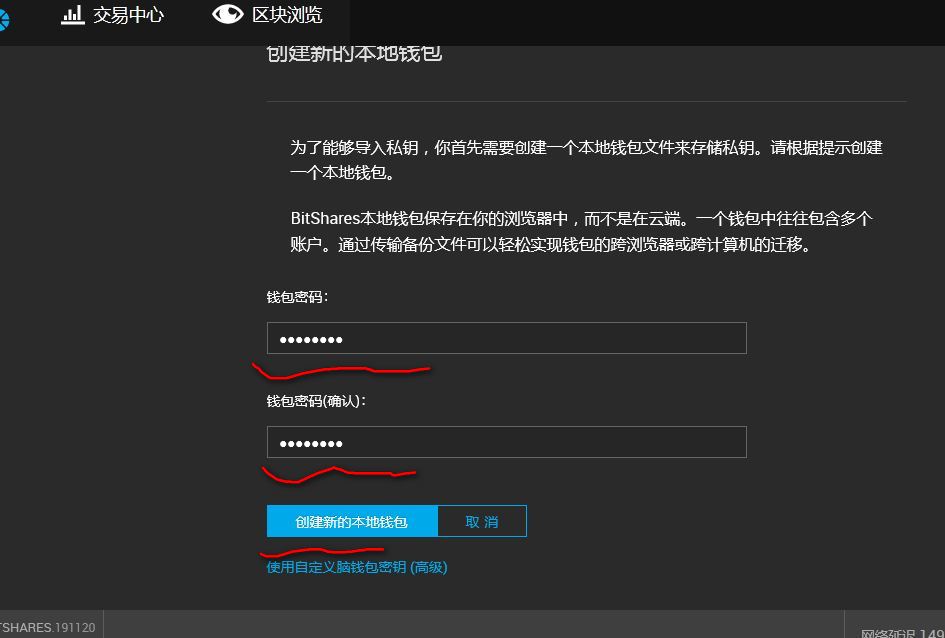
Task: Focus the 钱包密码 password input field
Action: [x=506, y=338]
